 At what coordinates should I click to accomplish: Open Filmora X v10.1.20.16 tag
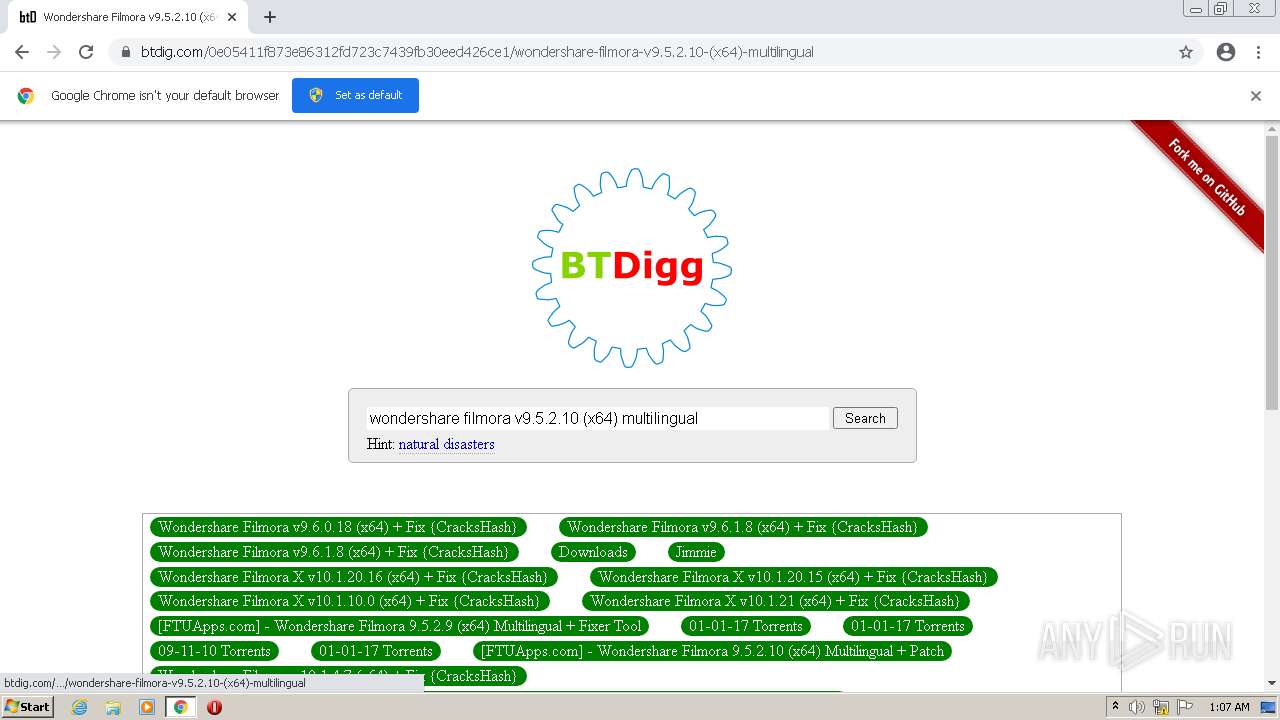(353, 577)
